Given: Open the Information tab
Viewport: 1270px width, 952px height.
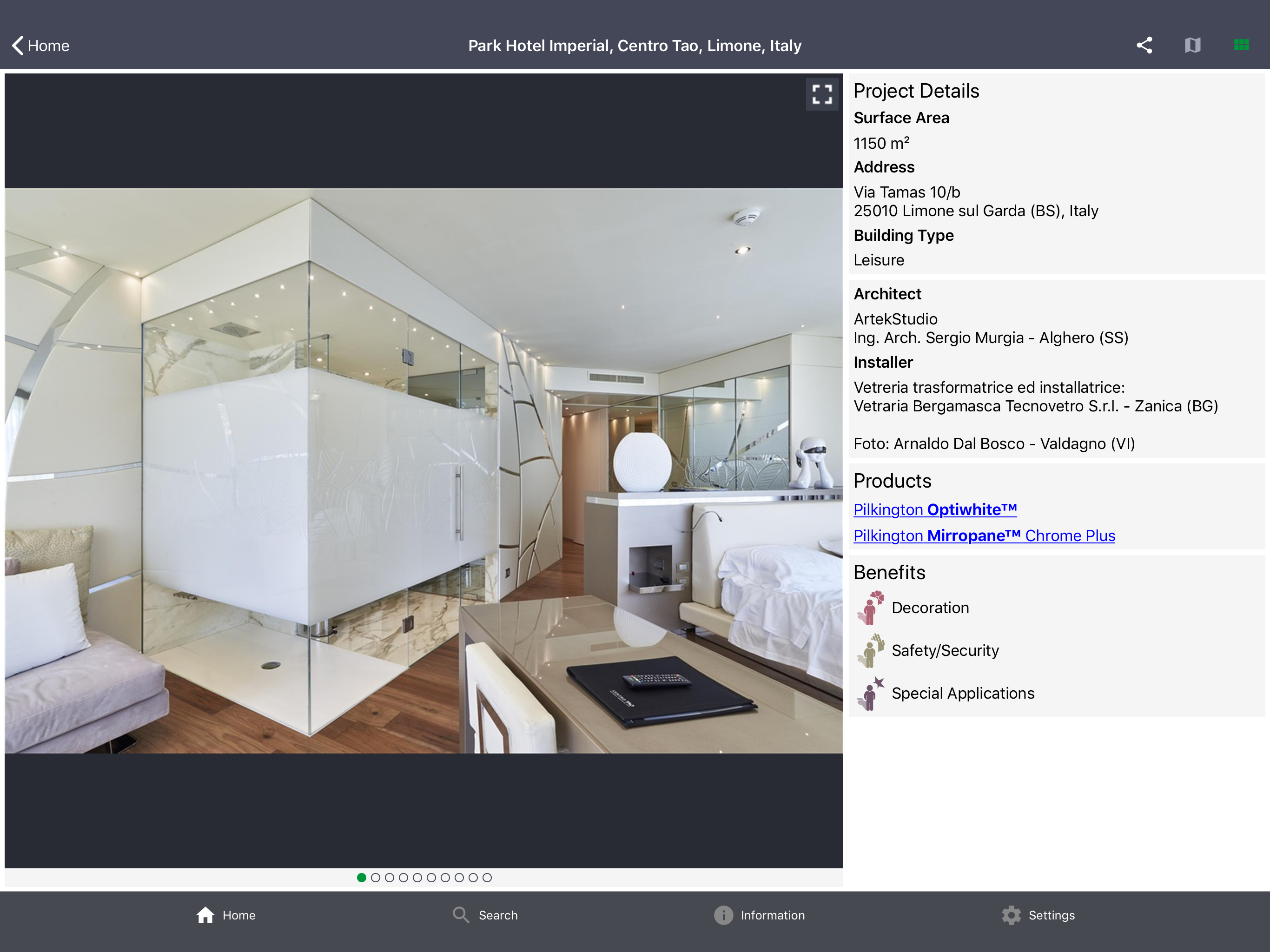Looking at the screenshot, I should [x=759, y=915].
